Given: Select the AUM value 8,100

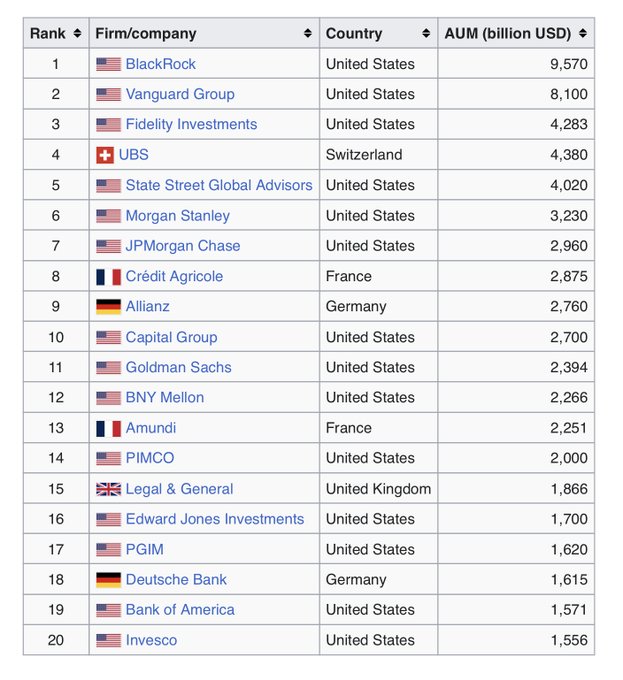Looking at the screenshot, I should click(568, 94).
